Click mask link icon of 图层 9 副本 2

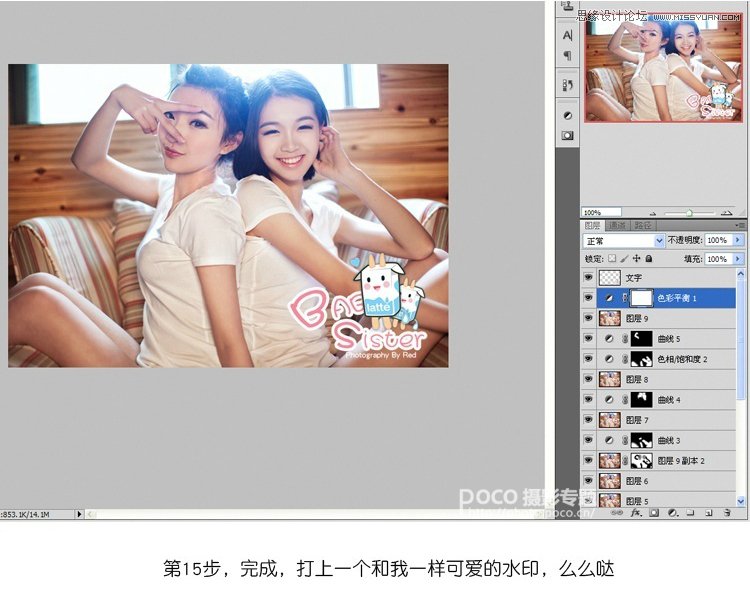point(625,460)
